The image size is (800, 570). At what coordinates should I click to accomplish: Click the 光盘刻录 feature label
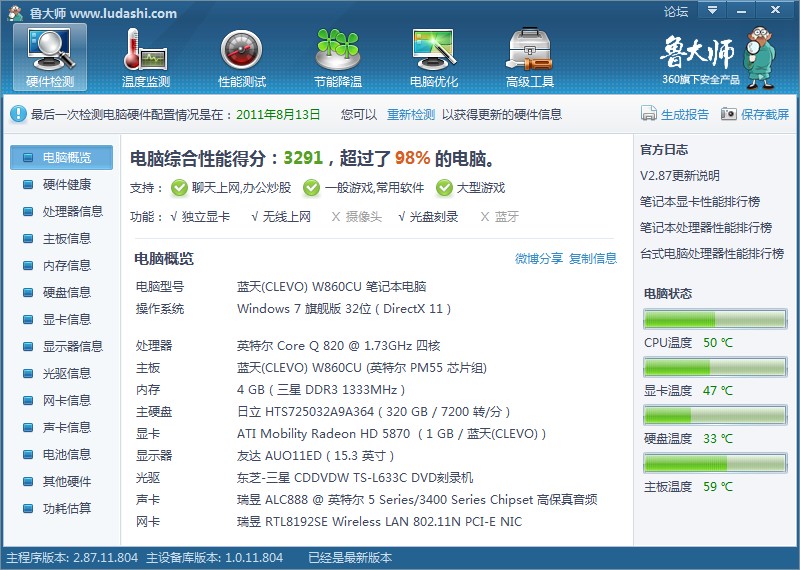pos(434,217)
